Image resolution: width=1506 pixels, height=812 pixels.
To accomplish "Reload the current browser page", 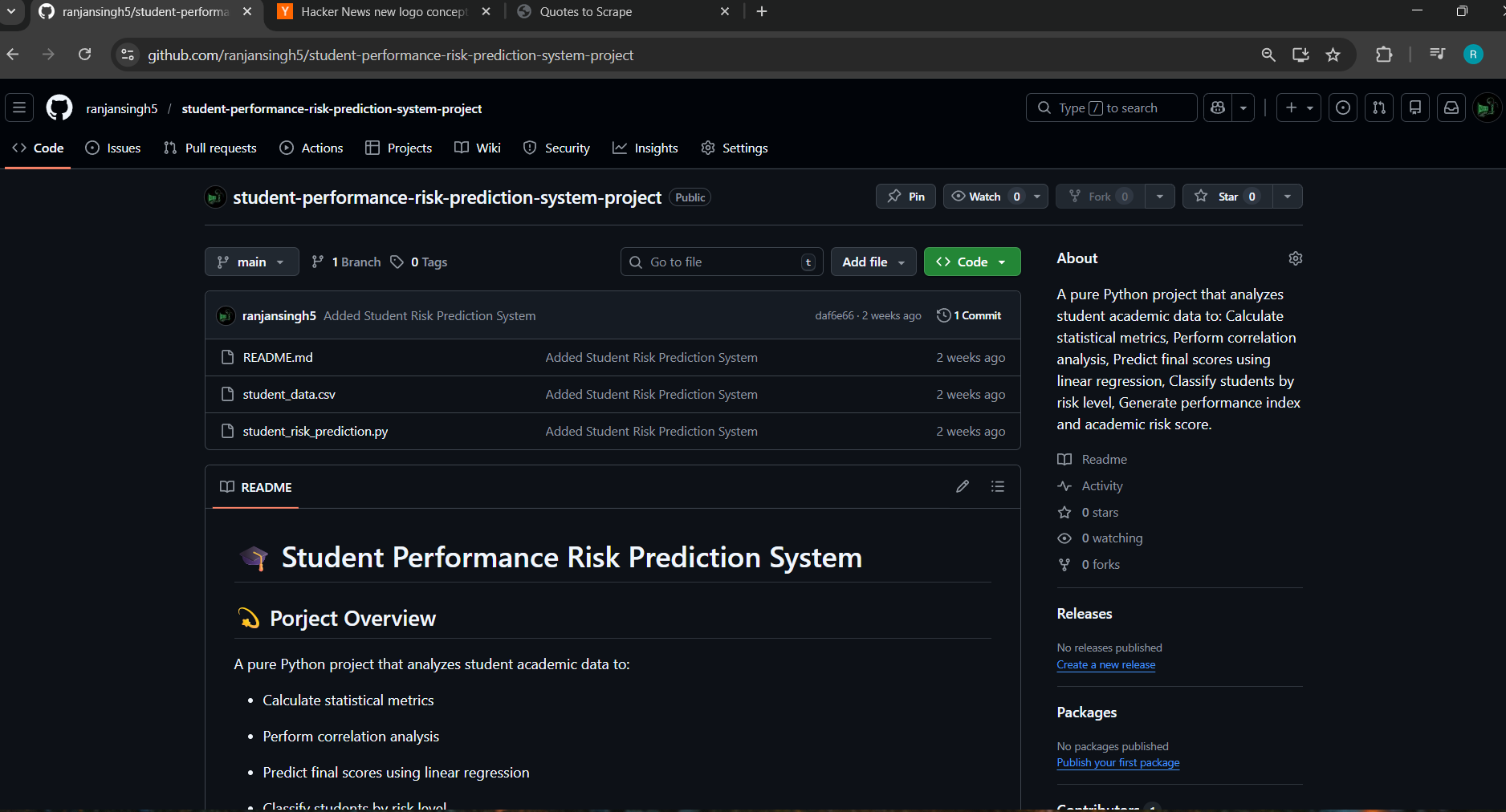I will pyautogui.click(x=84, y=55).
